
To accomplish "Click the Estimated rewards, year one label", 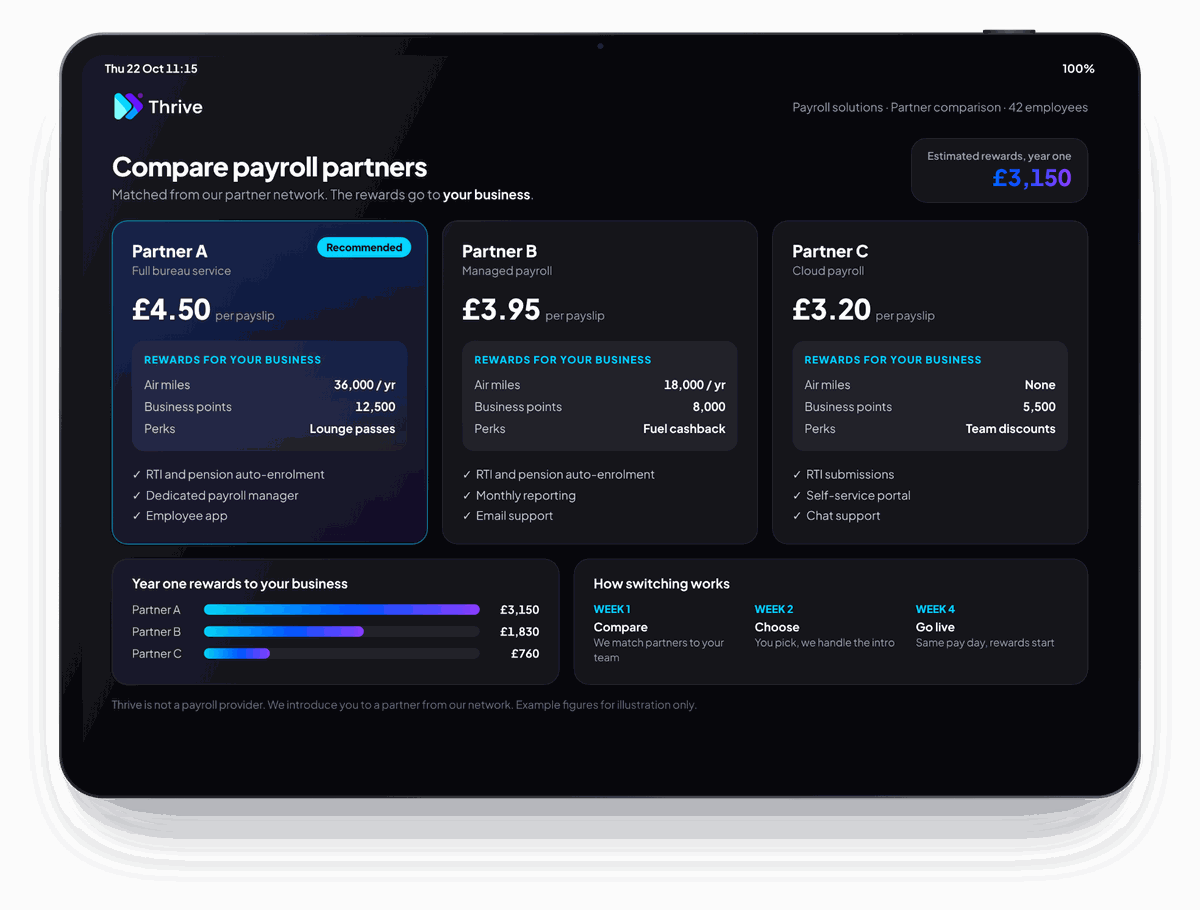I will [x=999, y=156].
